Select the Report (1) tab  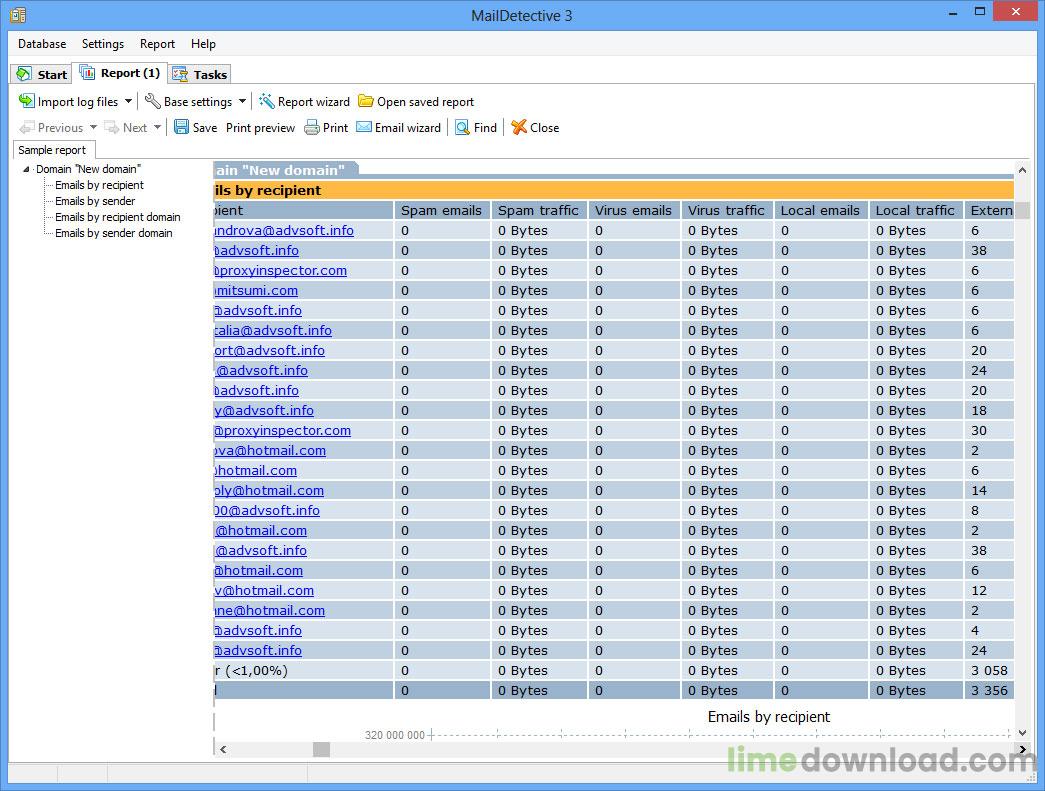pos(120,73)
